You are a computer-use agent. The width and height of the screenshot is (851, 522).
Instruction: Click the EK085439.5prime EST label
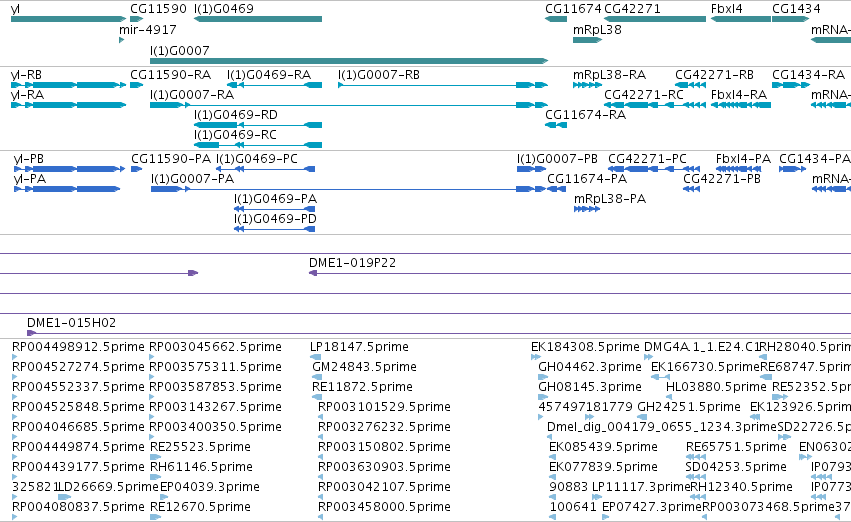[604, 447]
